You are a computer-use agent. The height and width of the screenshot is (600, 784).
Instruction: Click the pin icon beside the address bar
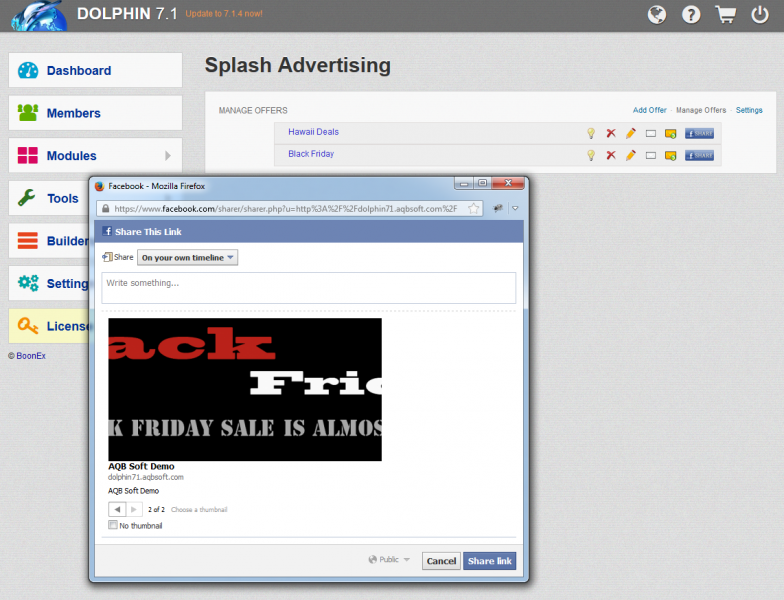tap(498, 208)
